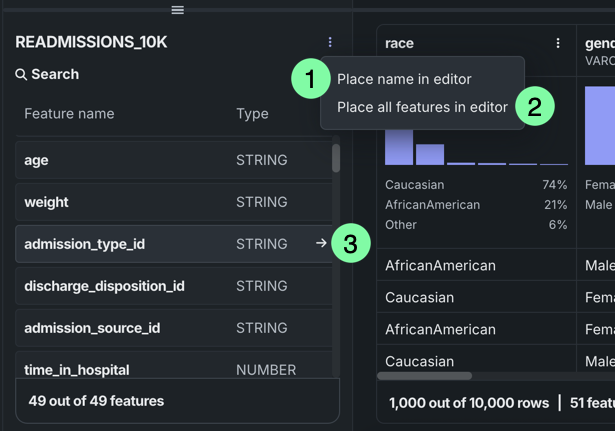Select the time_in_hospital feature row
The width and height of the screenshot is (615, 431).
click(170, 369)
